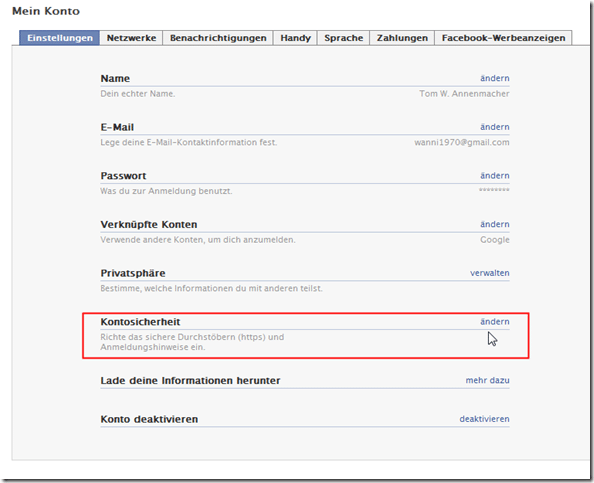This screenshot has width=594, height=483.
Task: Click the email 'wanni1970@gmail.com'
Action: tap(462, 142)
